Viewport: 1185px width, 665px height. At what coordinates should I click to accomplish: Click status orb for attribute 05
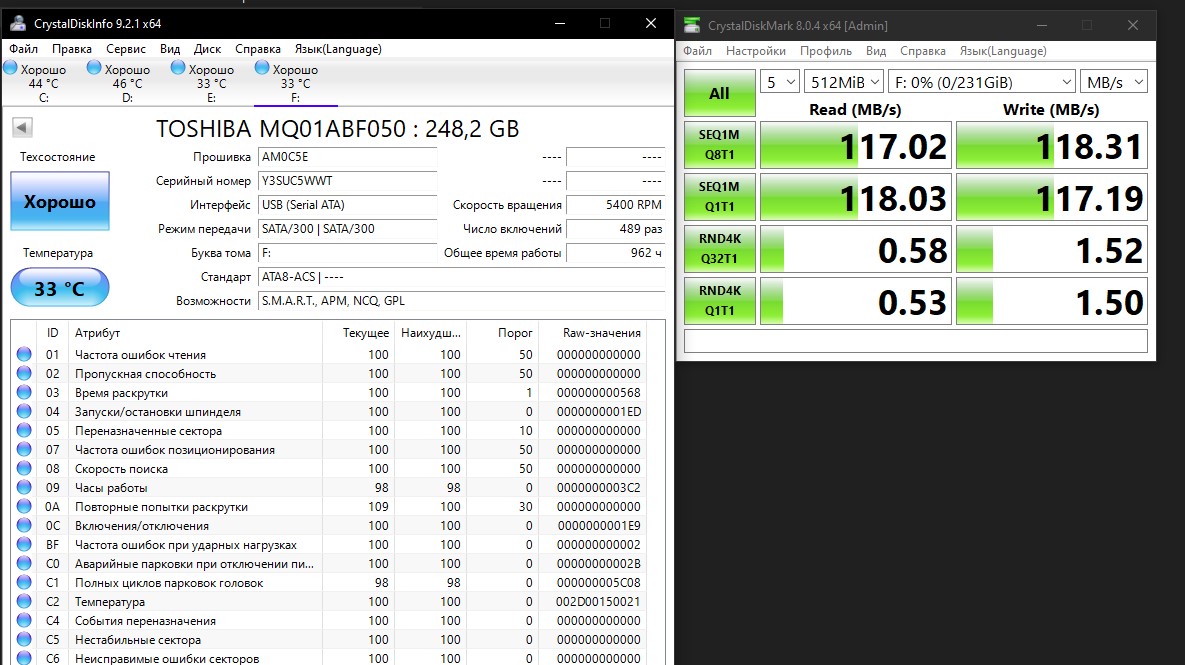tap(24, 430)
